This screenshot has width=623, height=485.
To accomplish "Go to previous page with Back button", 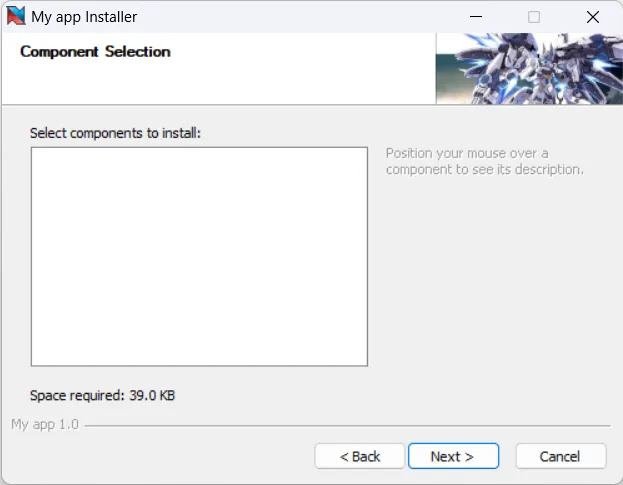I will 360,456.
